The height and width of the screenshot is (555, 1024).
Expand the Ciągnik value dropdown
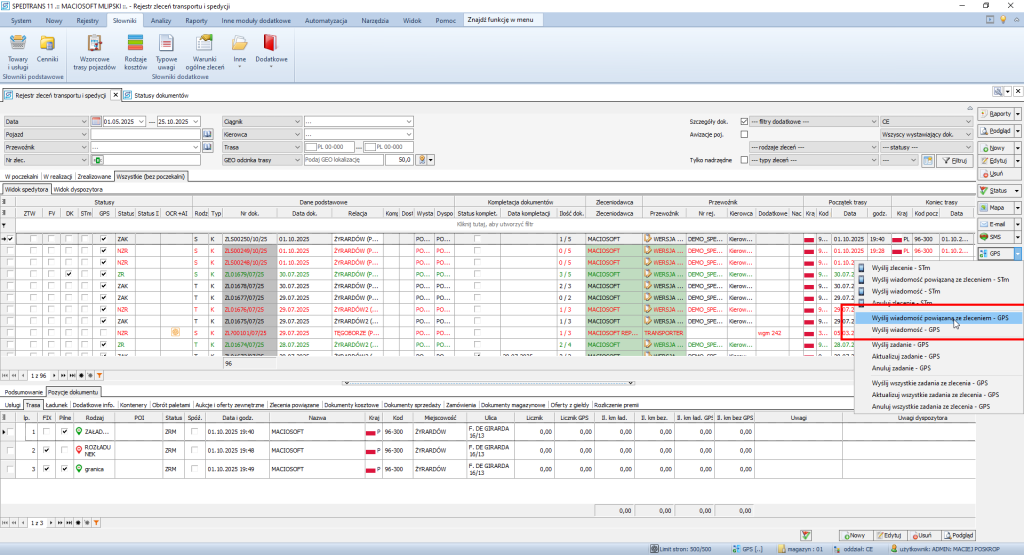(x=409, y=121)
